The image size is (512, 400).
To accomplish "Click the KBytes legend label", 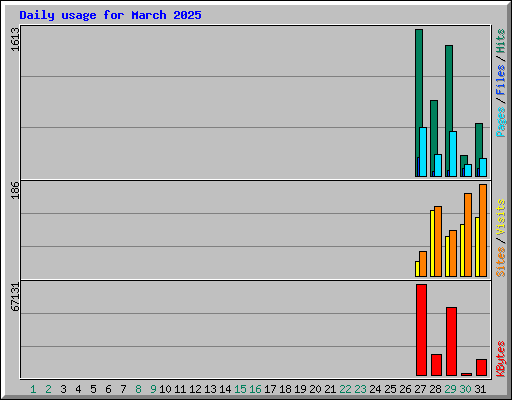I will click(500, 359).
